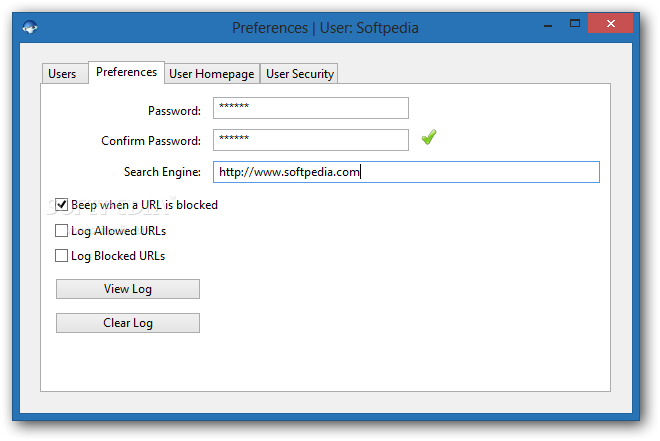The width and height of the screenshot is (660, 441).
Task: Focus the Password input field
Action: [x=311, y=108]
